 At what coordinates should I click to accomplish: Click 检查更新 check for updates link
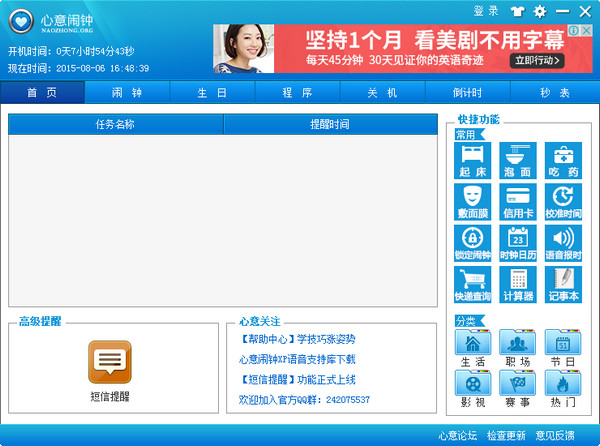(x=506, y=435)
